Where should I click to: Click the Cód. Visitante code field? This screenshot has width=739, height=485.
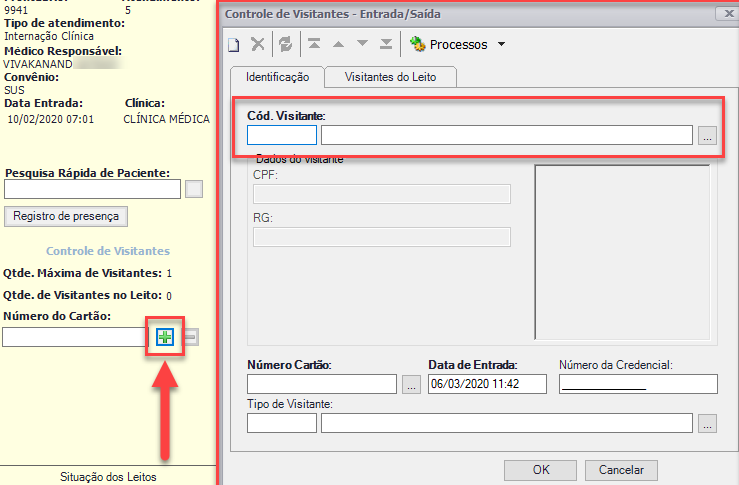pyautogui.click(x=282, y=135)
